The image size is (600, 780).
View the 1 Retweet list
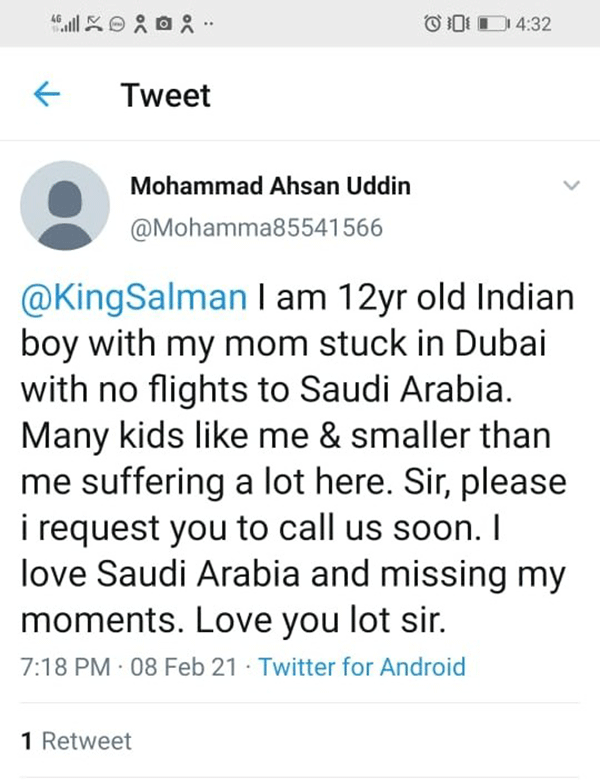click(x=76, y=741)
